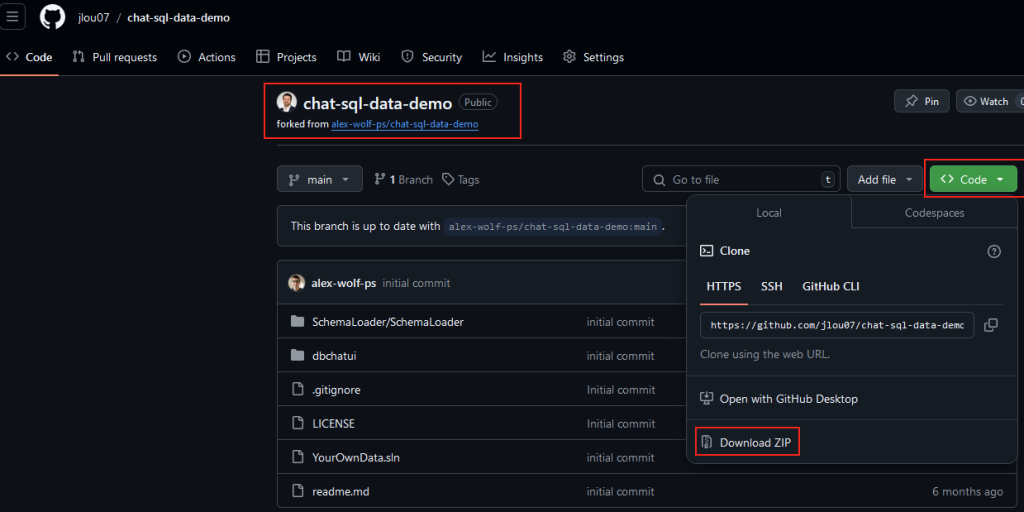The width and height of the screenshot is (1024, 512).
Task: Click the folder icon beside dbchatui
Action: click(298, 355)
